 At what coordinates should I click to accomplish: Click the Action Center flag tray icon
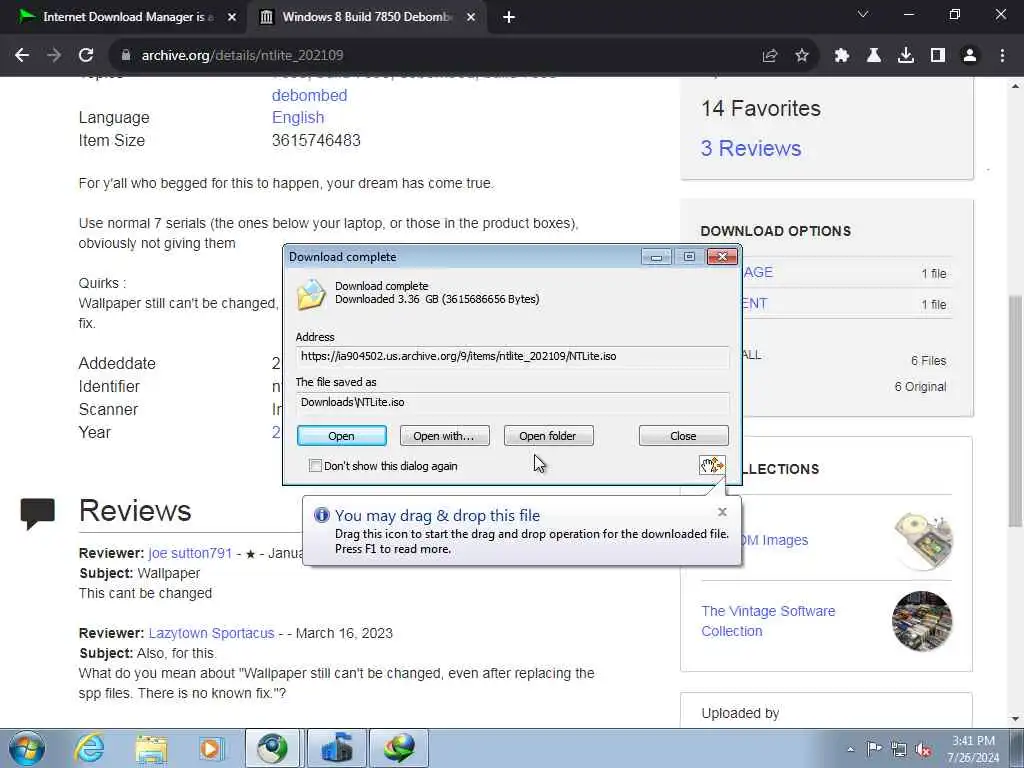coord(874,748)
